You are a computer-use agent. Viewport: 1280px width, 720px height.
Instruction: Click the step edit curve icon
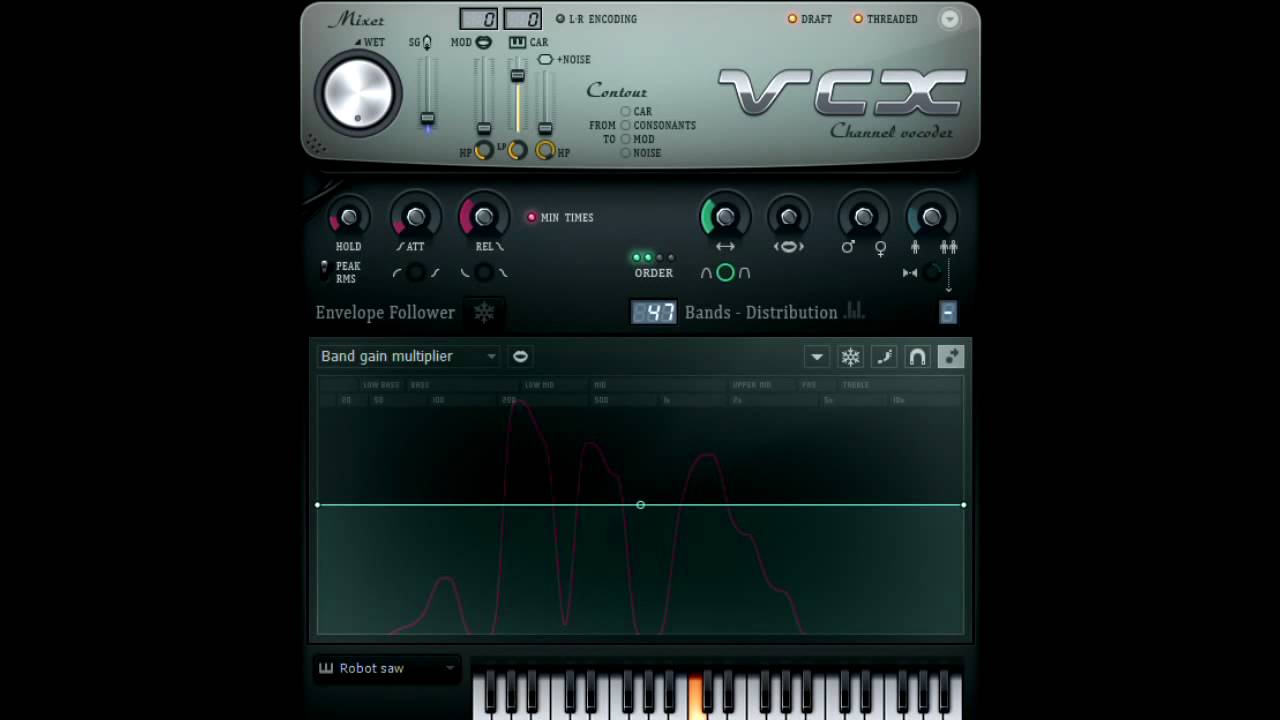pyautogui.click(x=884, y=357)
